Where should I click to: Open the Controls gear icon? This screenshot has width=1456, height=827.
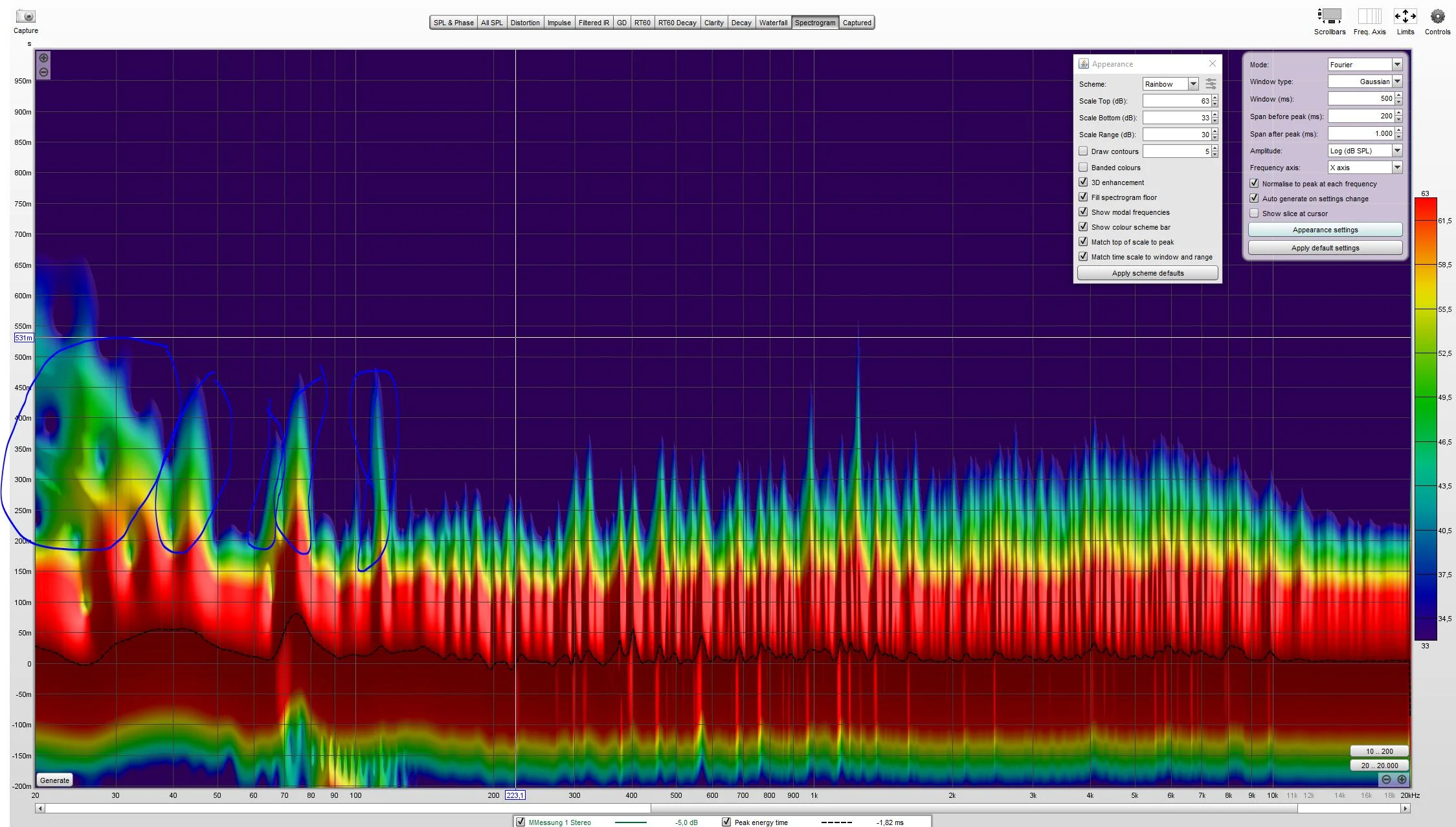point(1437,16)
